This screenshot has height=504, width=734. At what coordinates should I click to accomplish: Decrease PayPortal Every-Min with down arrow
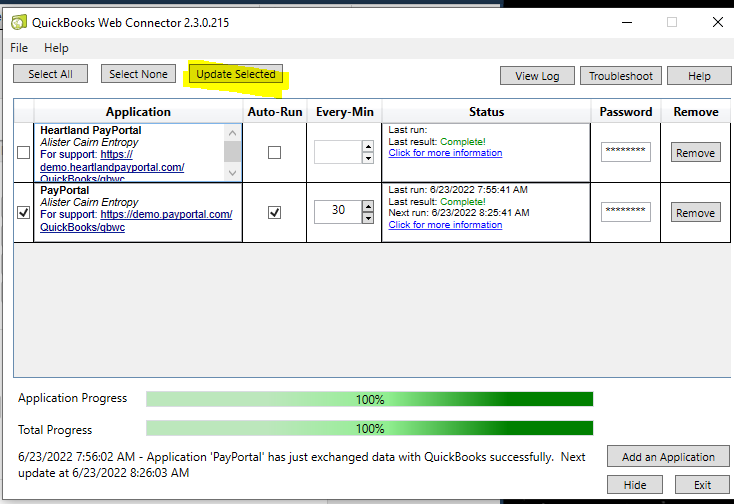[368, 218]
